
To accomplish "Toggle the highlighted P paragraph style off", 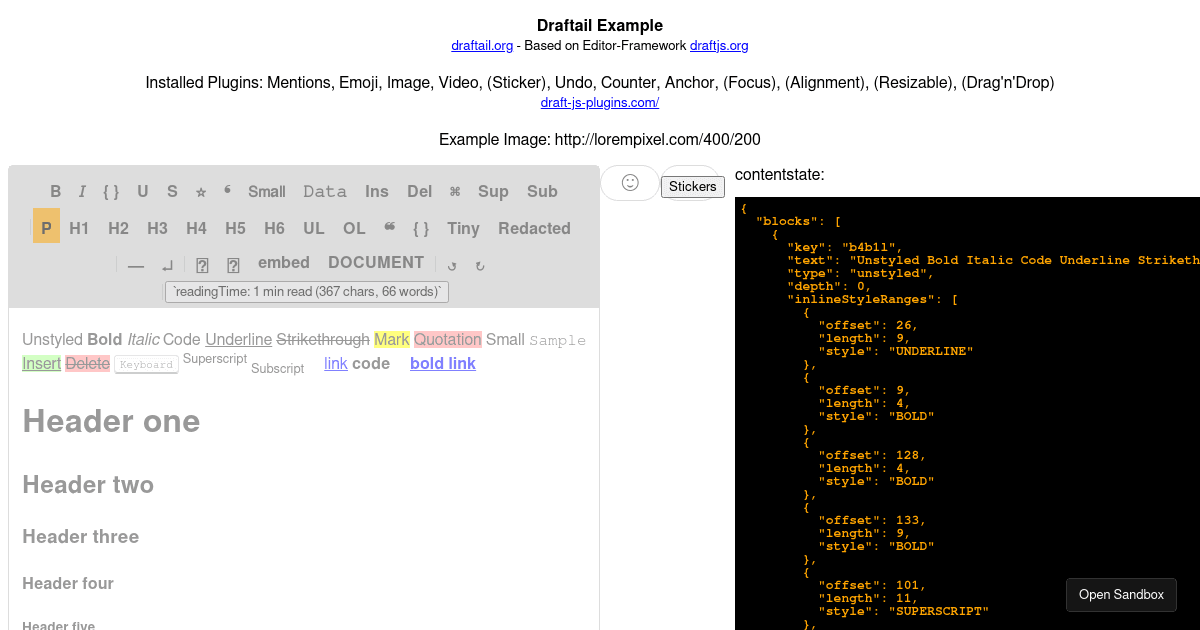I will coord(46,227).
